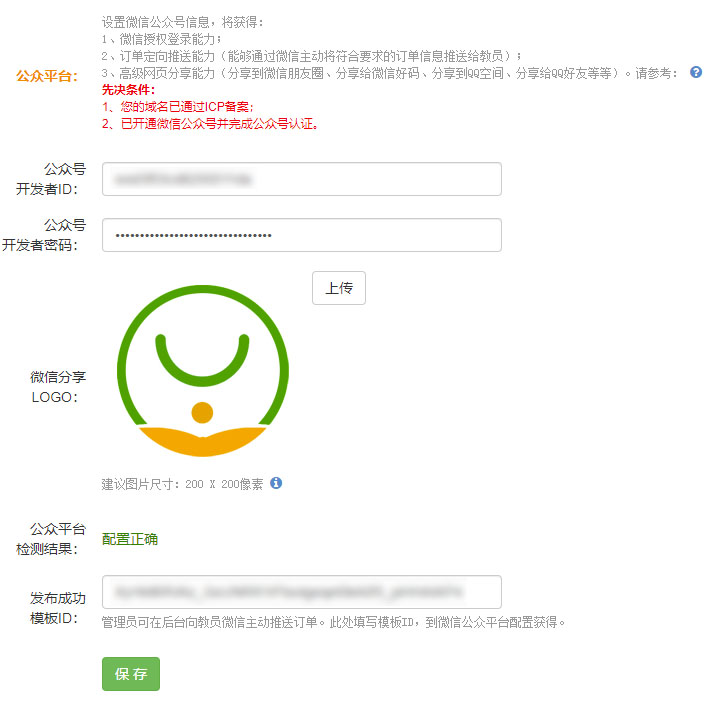
Task: Click the 上传 upload button
Action: (339, 288)
